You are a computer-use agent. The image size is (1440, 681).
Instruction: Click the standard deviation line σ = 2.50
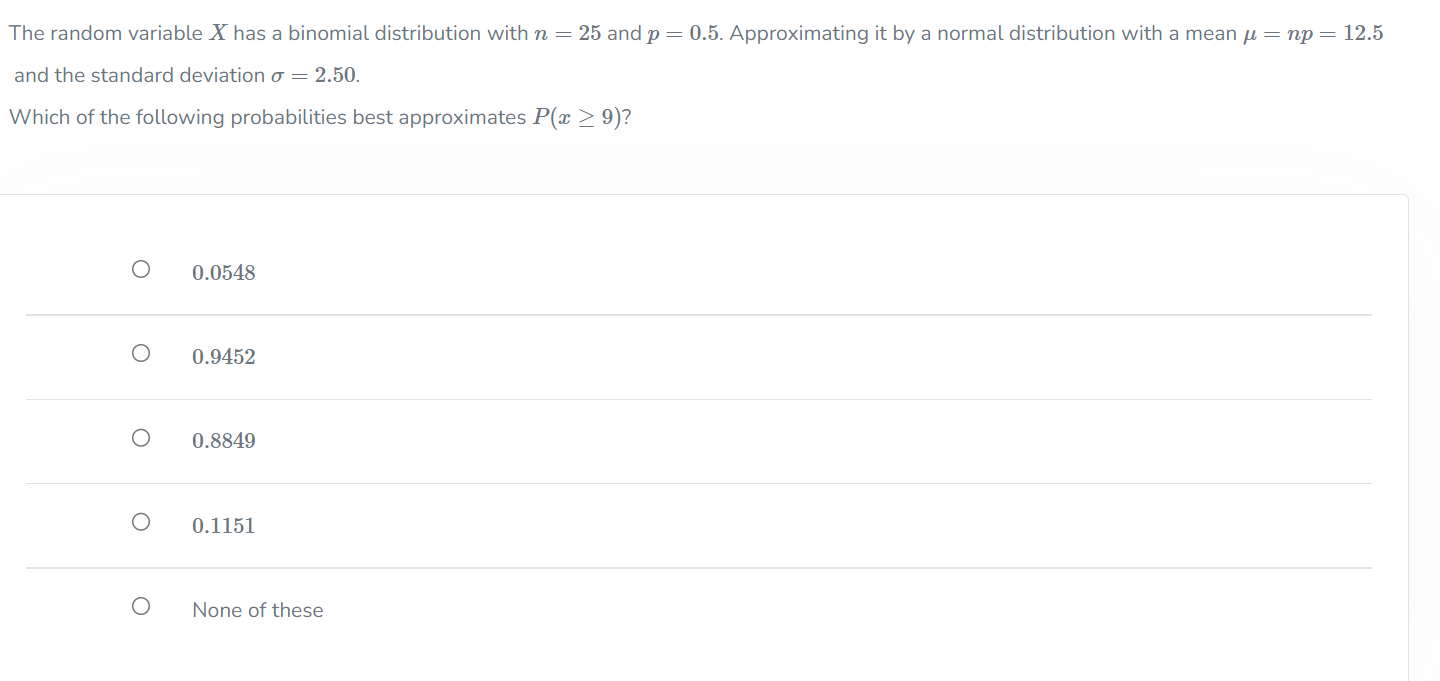(182, 74)
